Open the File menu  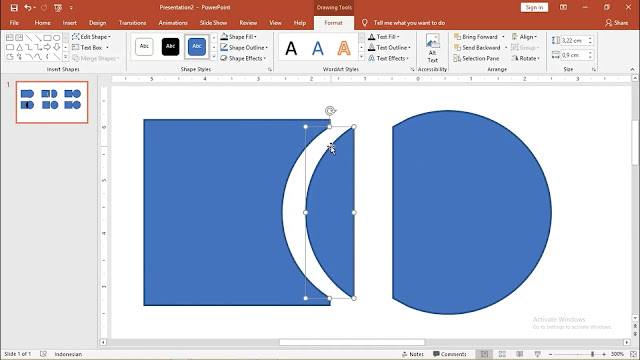click(x=14, y=23)
